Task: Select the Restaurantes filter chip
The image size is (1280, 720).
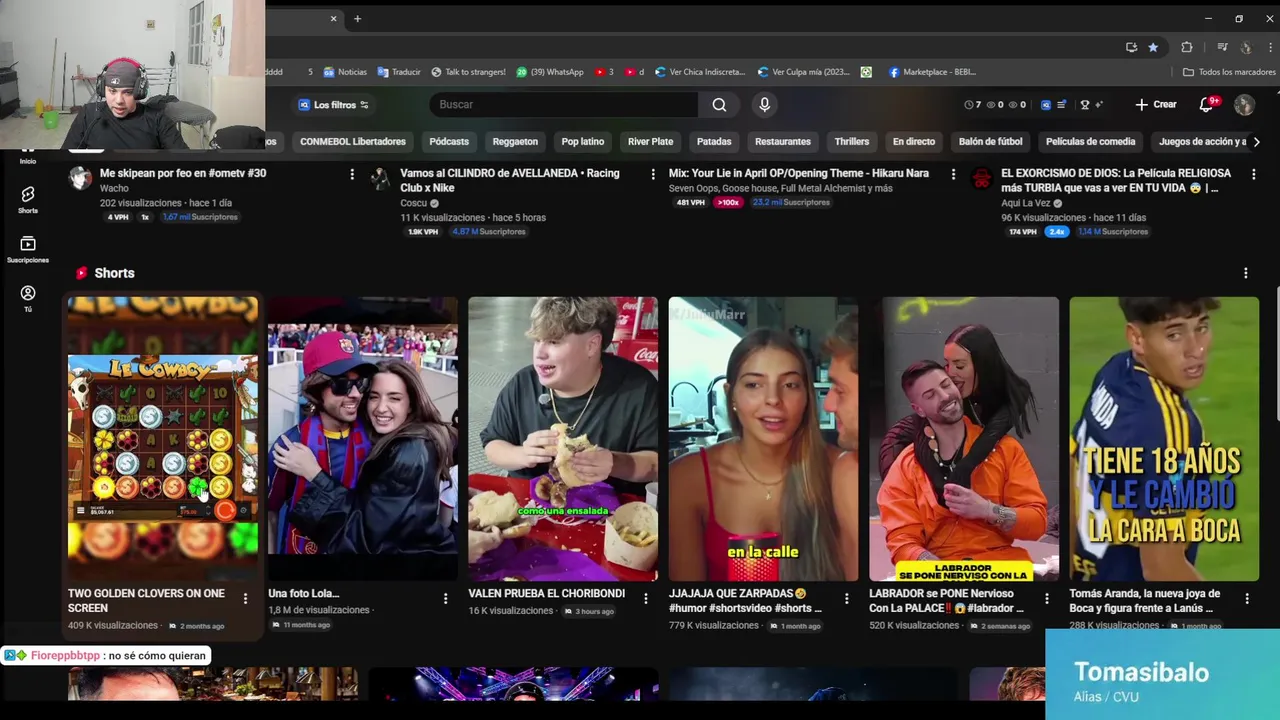Action: tap(783, 142)
